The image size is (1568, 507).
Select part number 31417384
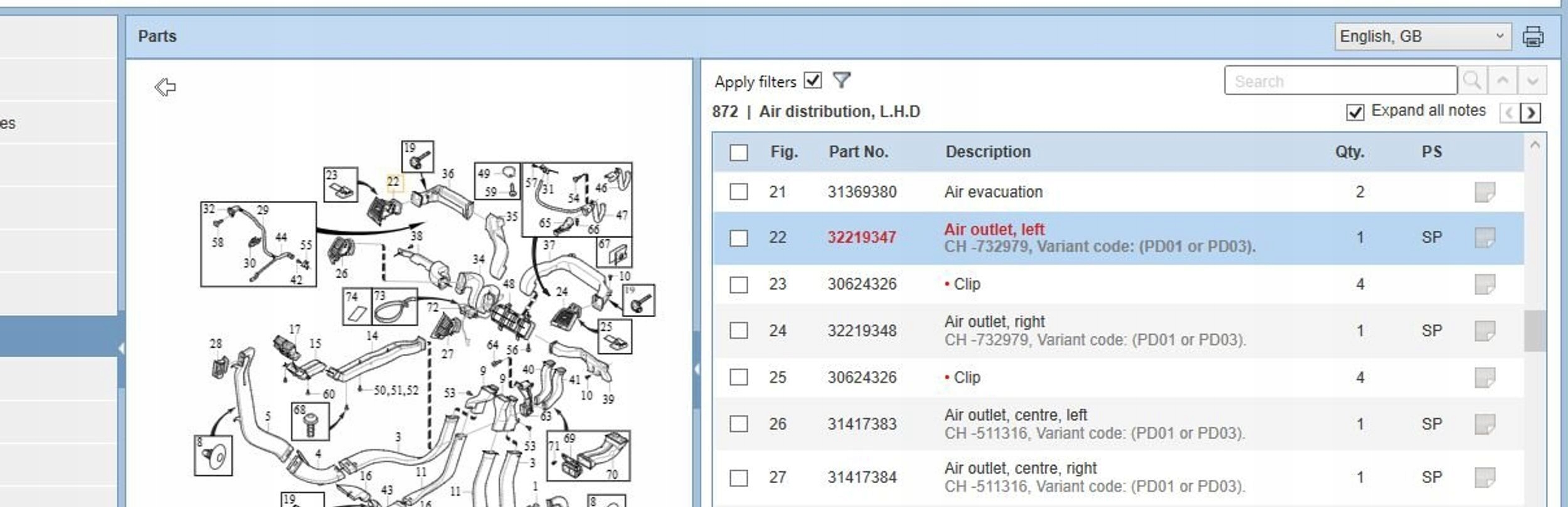[862, 477]
